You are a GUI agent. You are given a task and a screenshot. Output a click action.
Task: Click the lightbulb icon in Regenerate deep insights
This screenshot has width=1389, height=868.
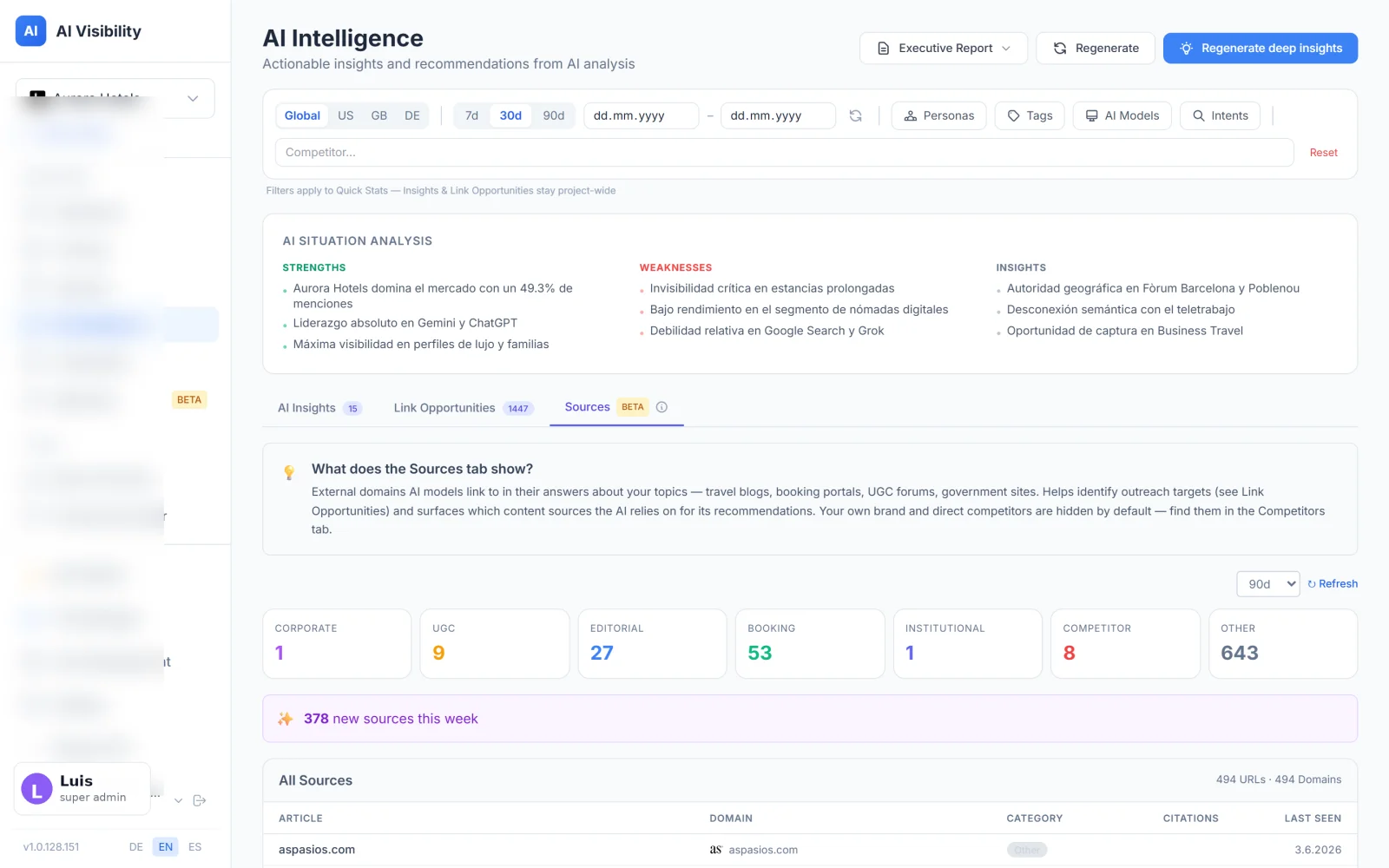pos(1186,49)
